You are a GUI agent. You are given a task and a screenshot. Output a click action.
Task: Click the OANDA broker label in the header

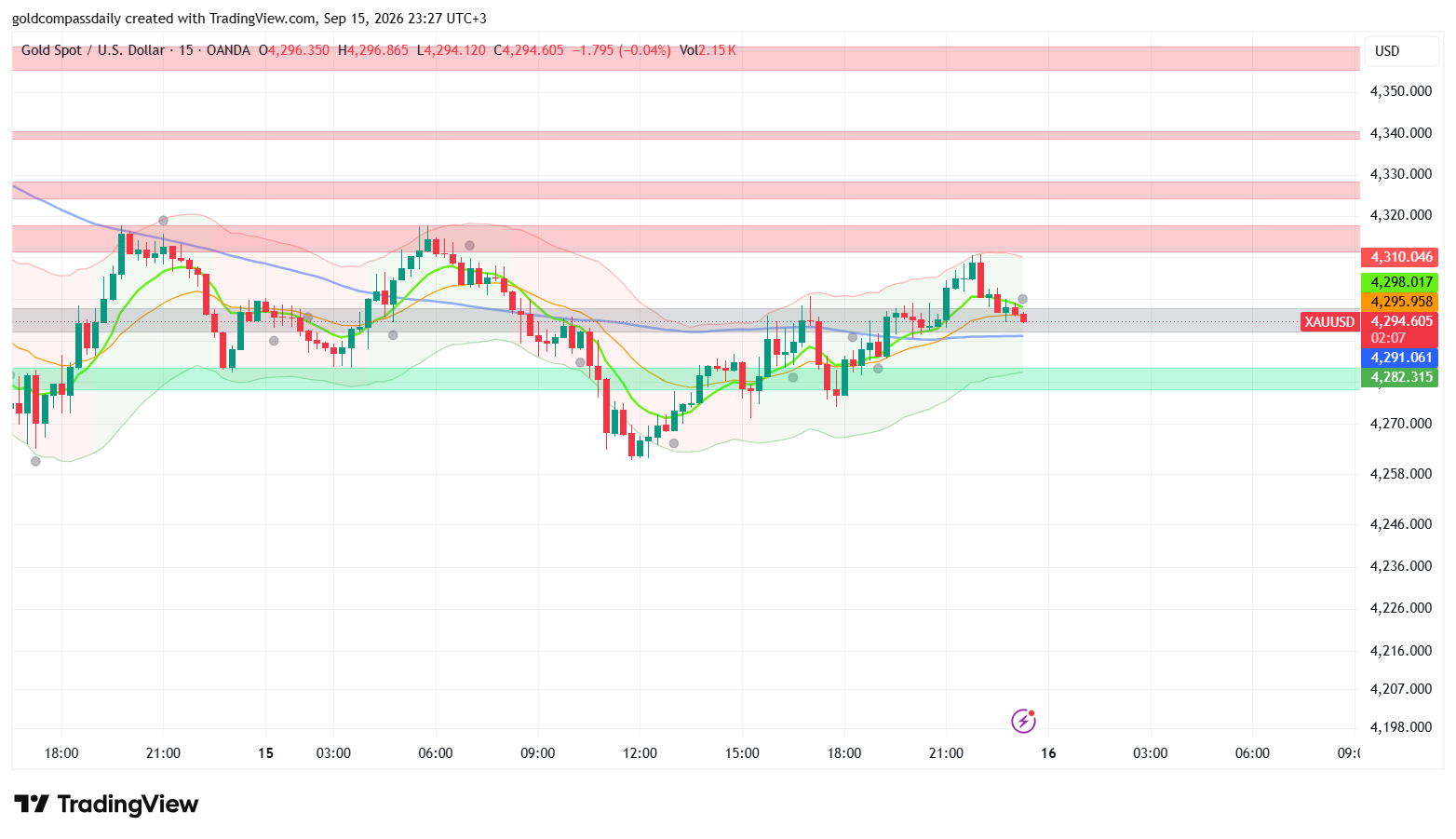(228, 50)
